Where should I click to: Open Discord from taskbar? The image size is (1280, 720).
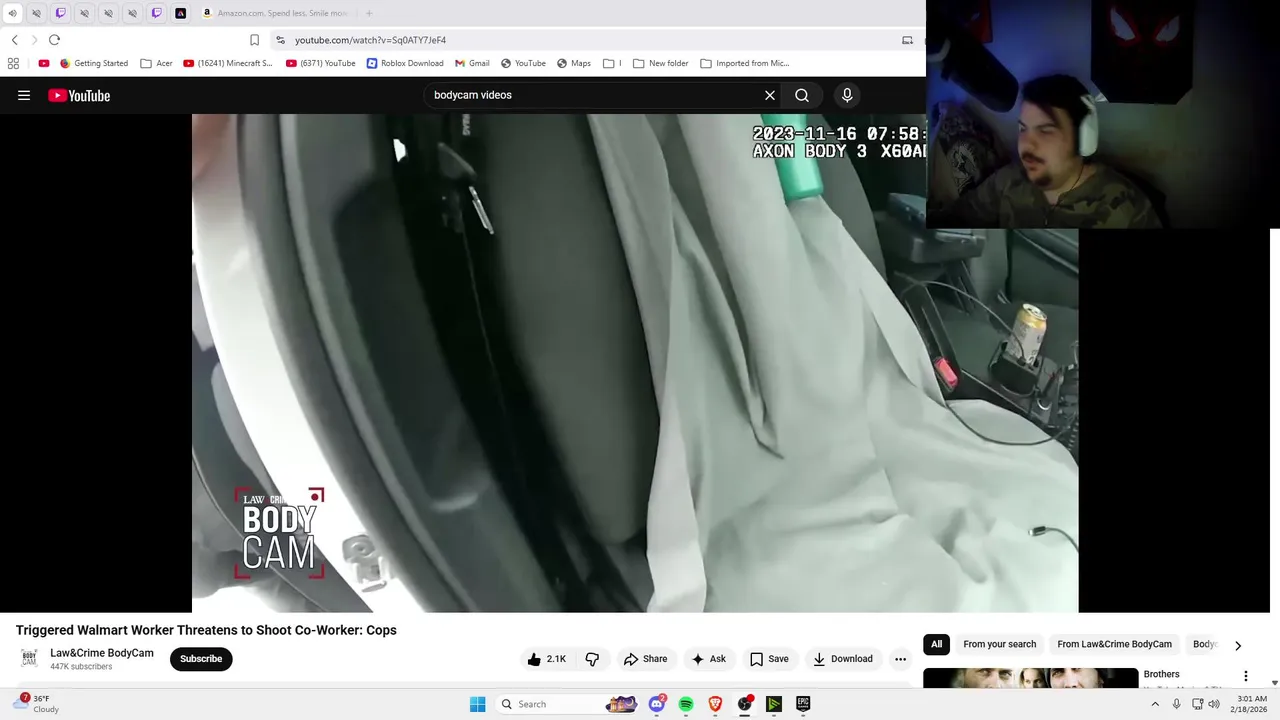[x=657, y=704]
